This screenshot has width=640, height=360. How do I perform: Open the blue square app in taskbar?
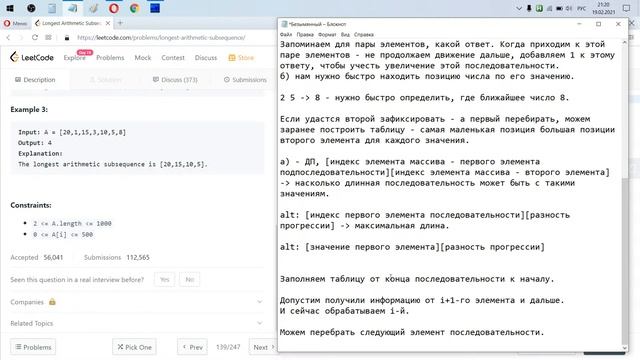(x=155, y=8)
